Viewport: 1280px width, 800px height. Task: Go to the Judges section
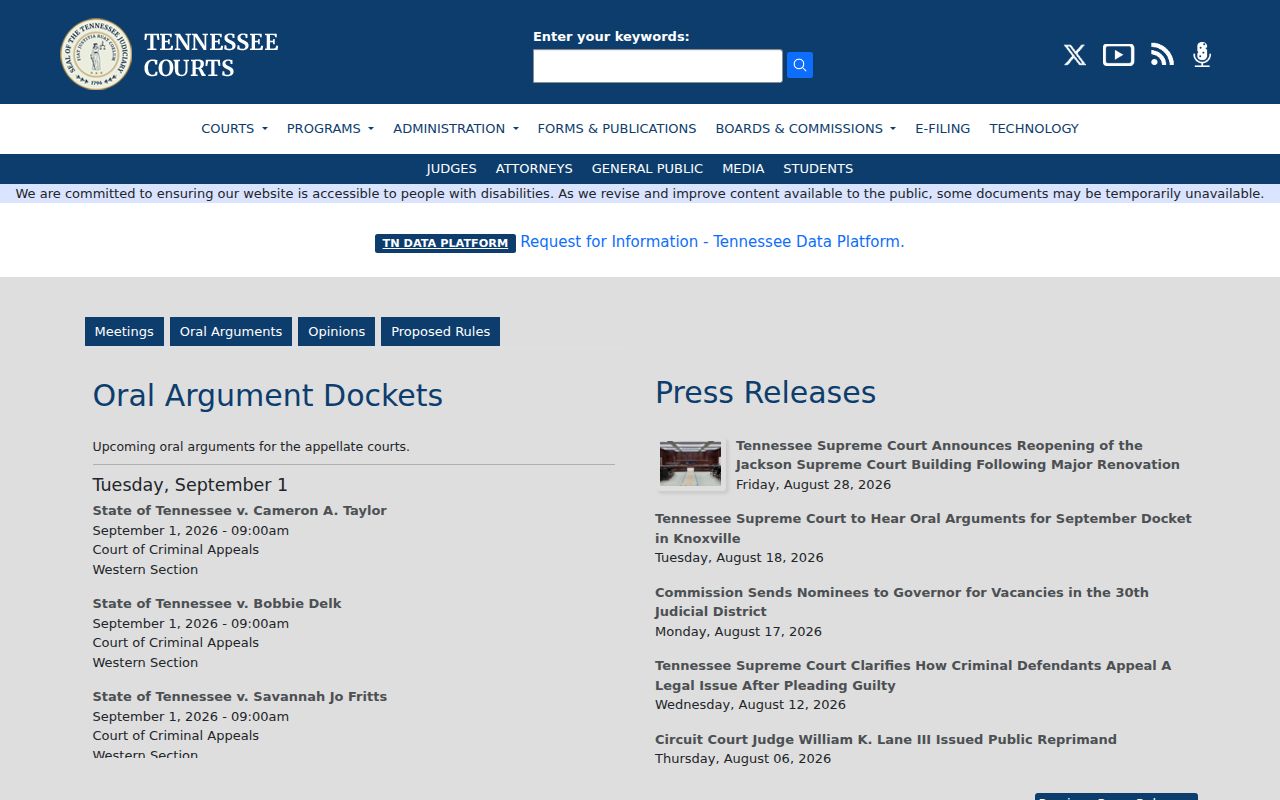coord(451,169)
